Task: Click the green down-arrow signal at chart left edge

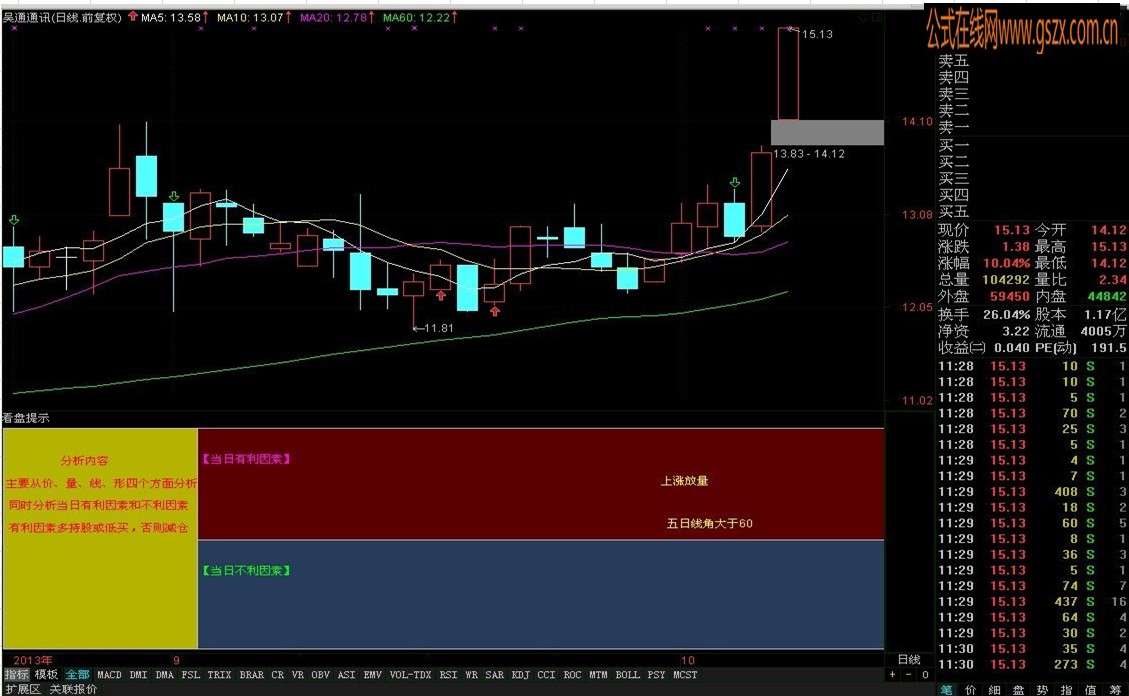Action: coord(14,220)
